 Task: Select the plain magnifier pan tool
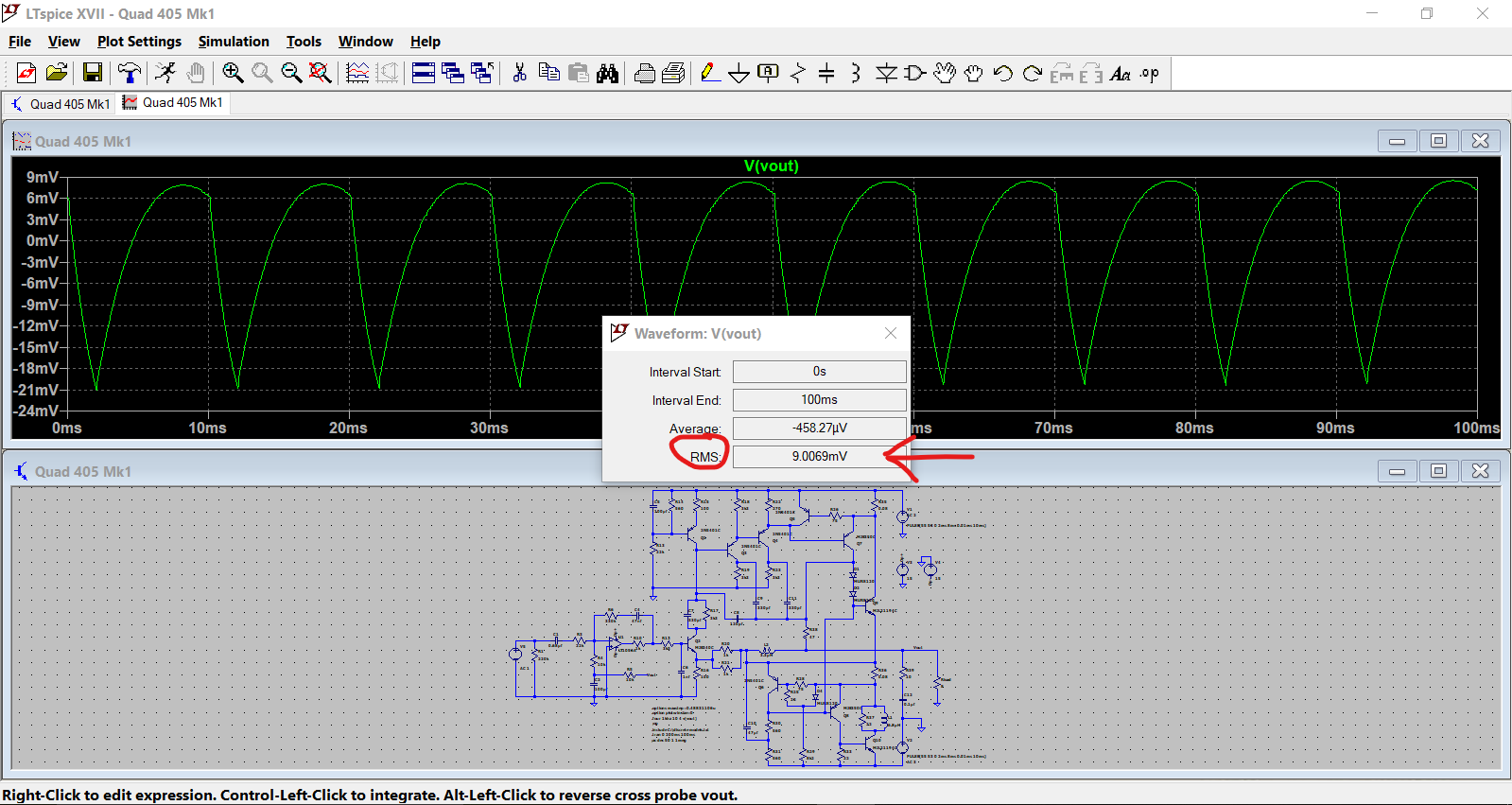pyautogui.click(x=262, y=73)
